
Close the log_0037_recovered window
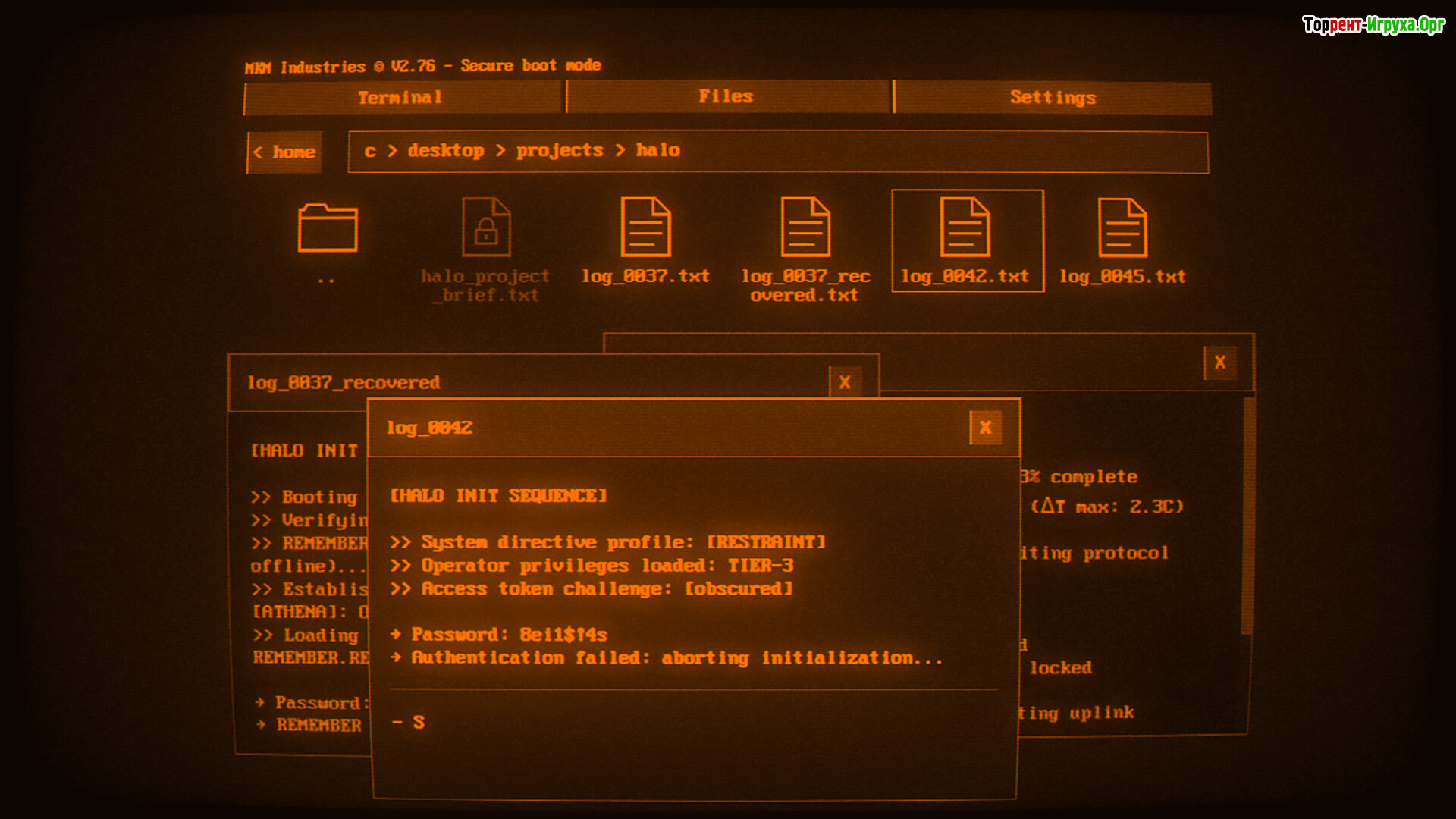tap(845, 383)
